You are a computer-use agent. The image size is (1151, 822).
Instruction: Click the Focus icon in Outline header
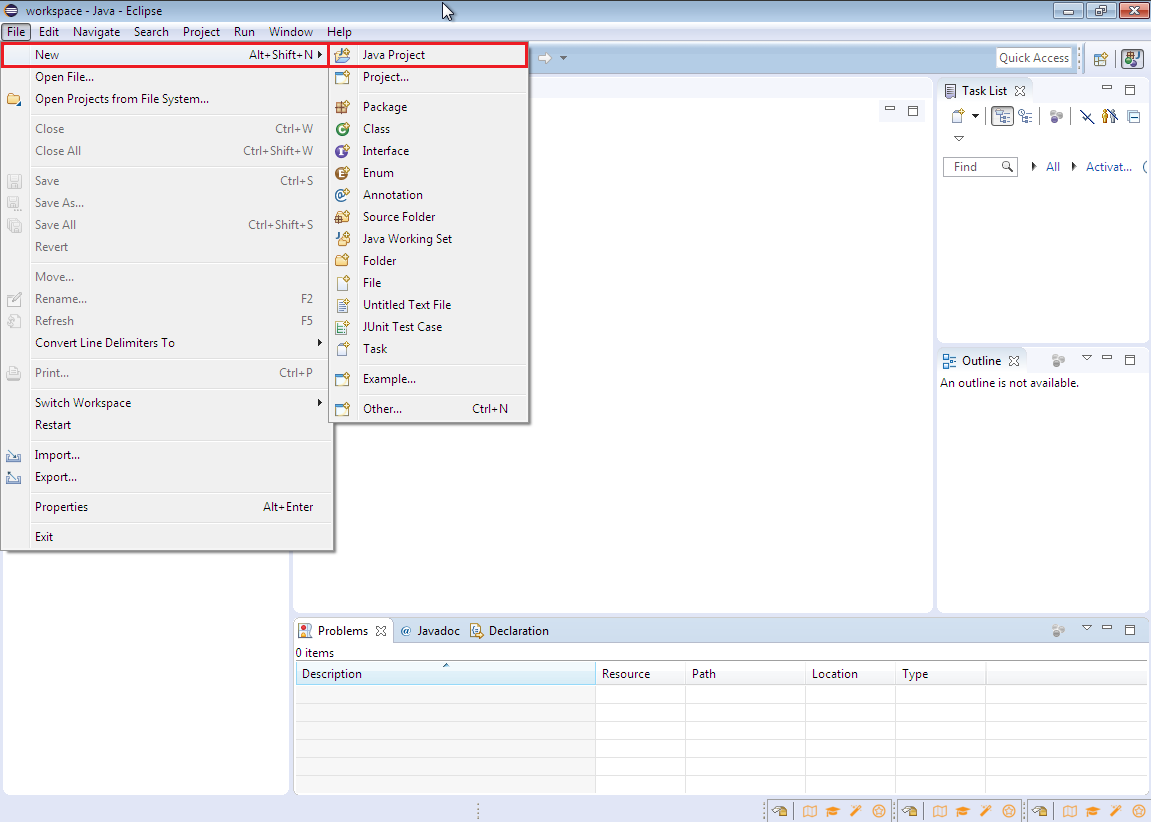click(1058, 360)
